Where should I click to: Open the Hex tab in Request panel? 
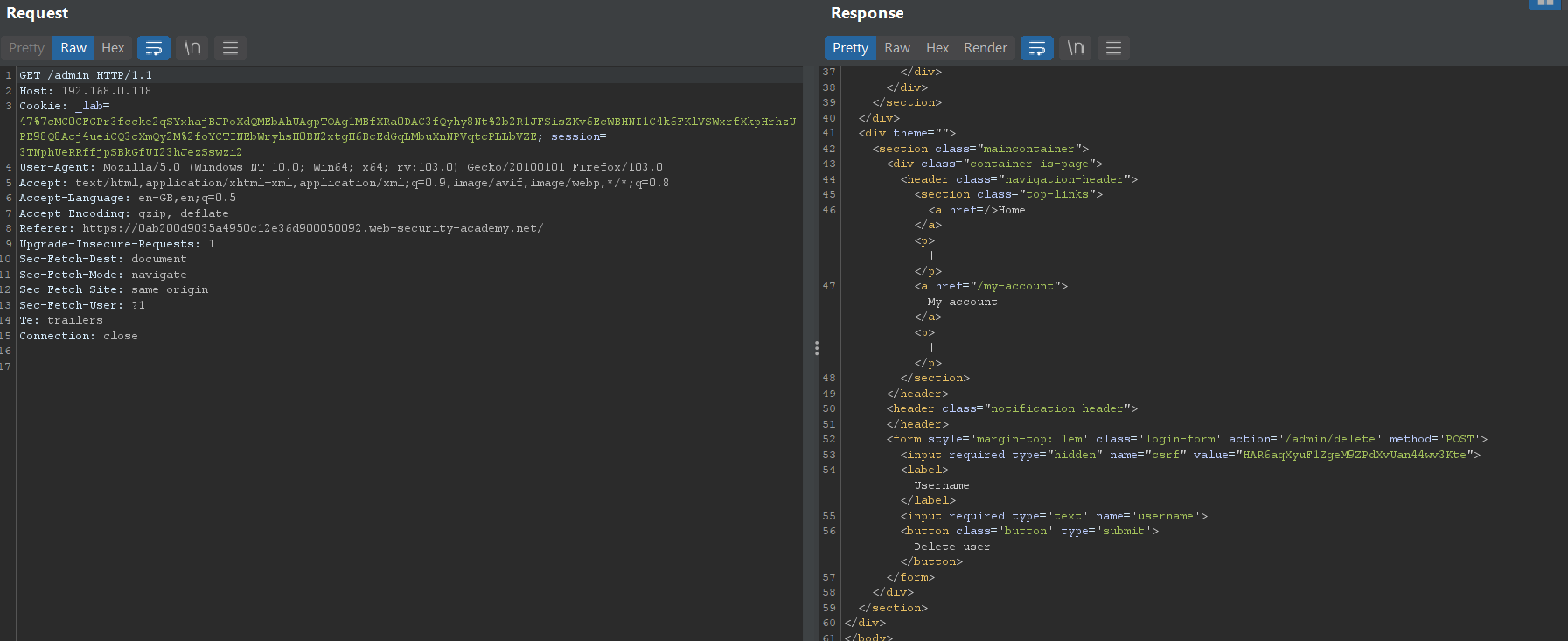coord(113,48)
